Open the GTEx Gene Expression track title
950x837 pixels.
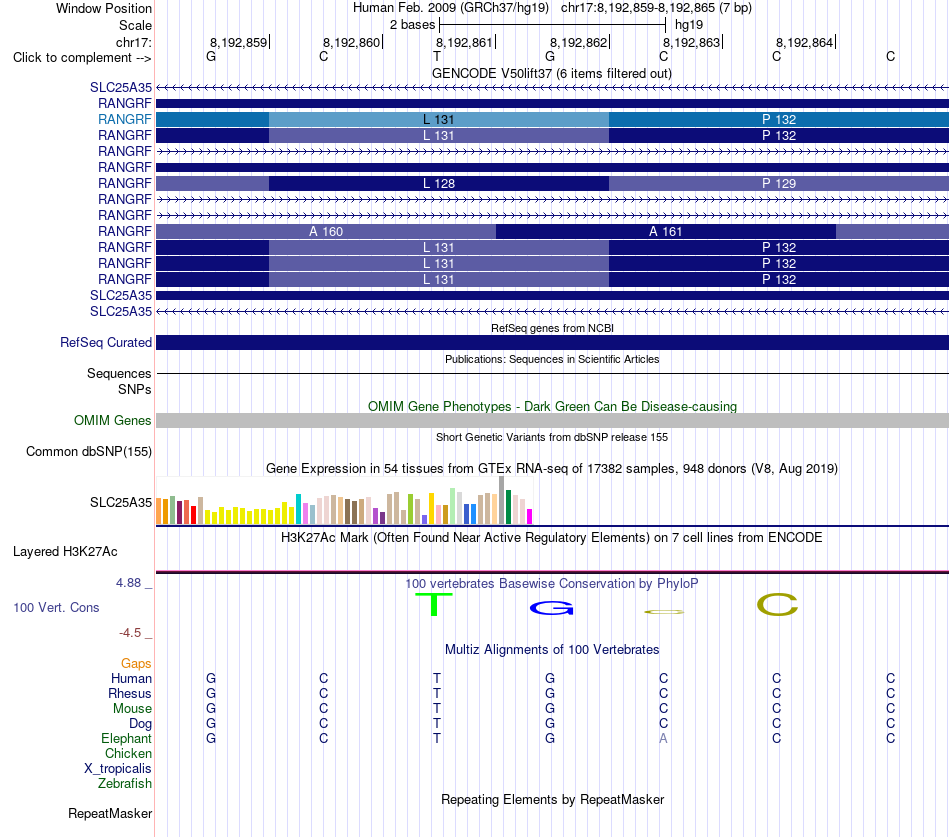[x=552, y=469]
